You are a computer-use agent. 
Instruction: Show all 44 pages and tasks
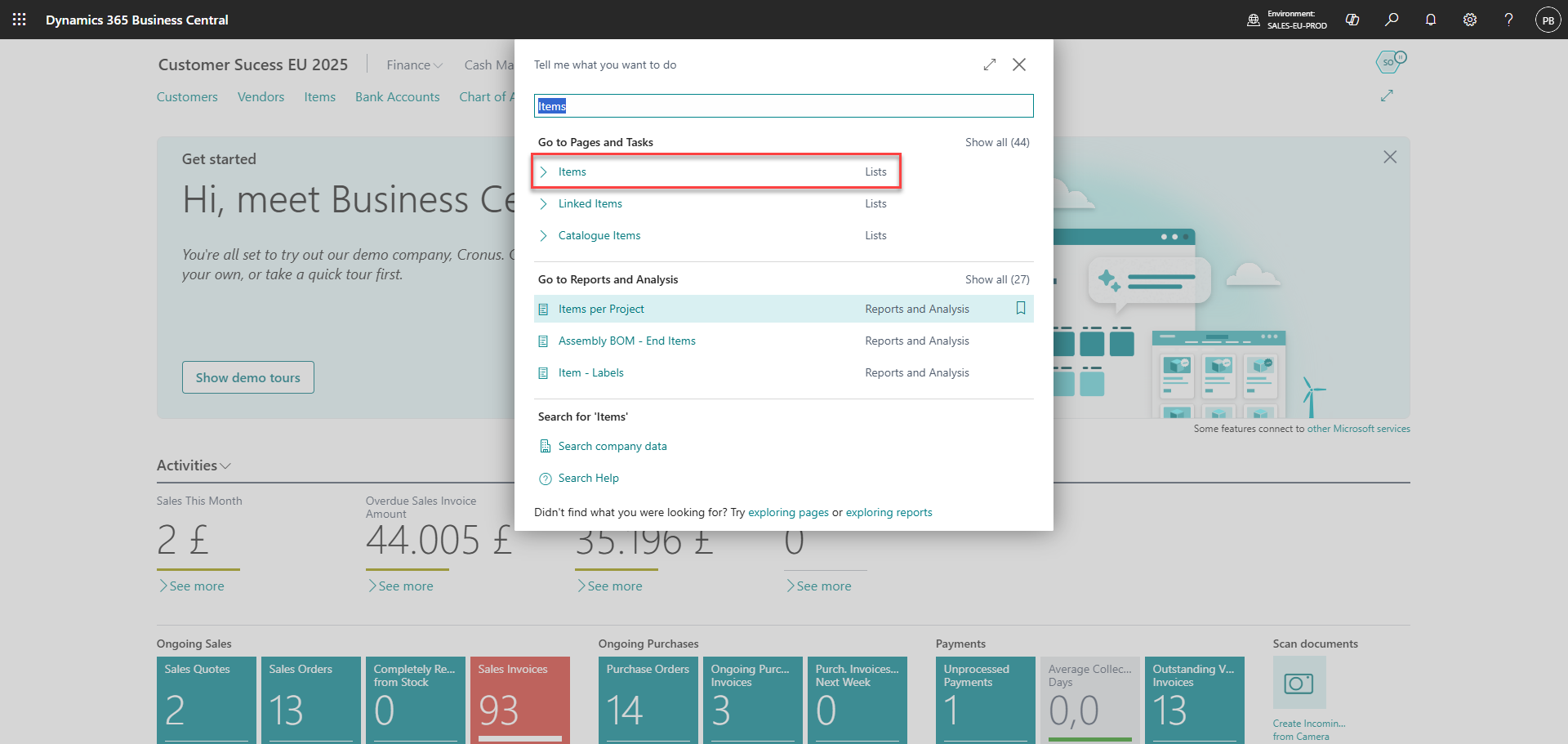997,142
